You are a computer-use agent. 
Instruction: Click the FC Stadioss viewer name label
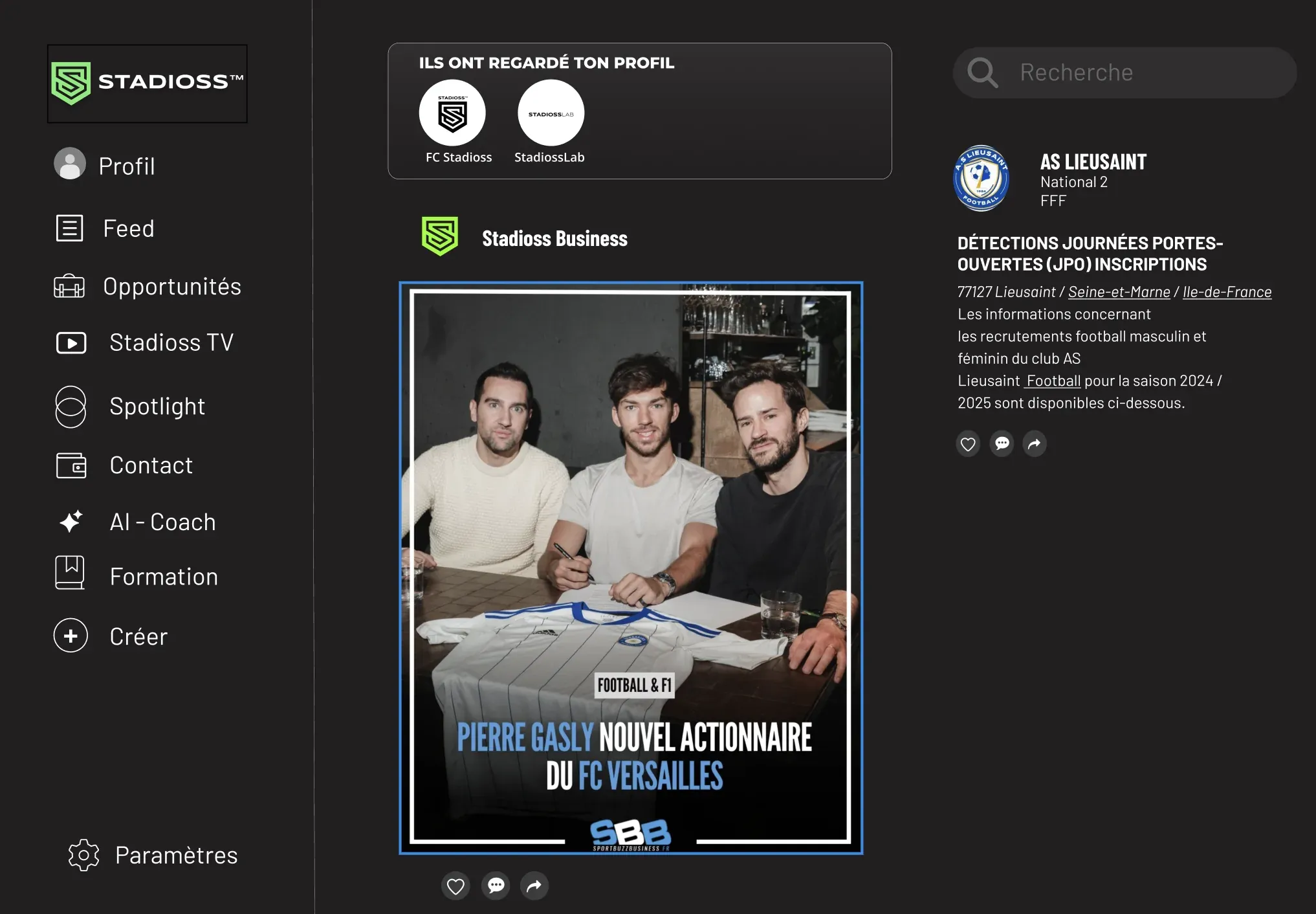[459, 157]
